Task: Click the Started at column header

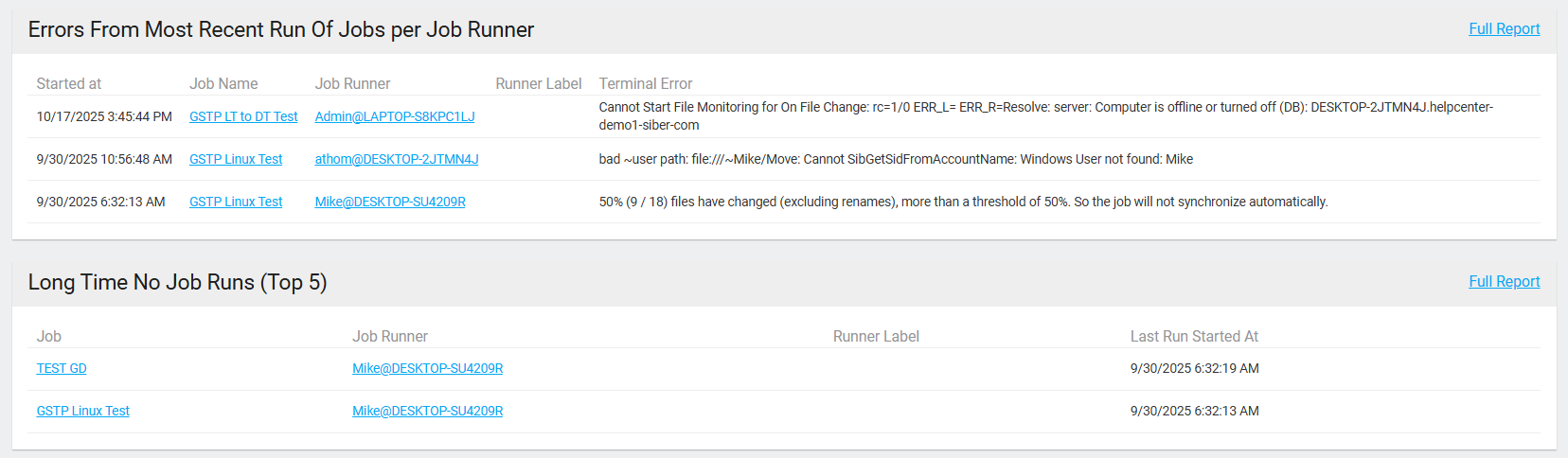Action: [x=69, y=84]
